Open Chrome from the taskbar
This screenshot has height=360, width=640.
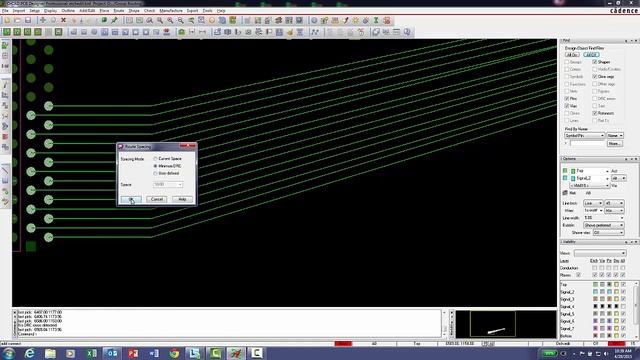(174, 353)
